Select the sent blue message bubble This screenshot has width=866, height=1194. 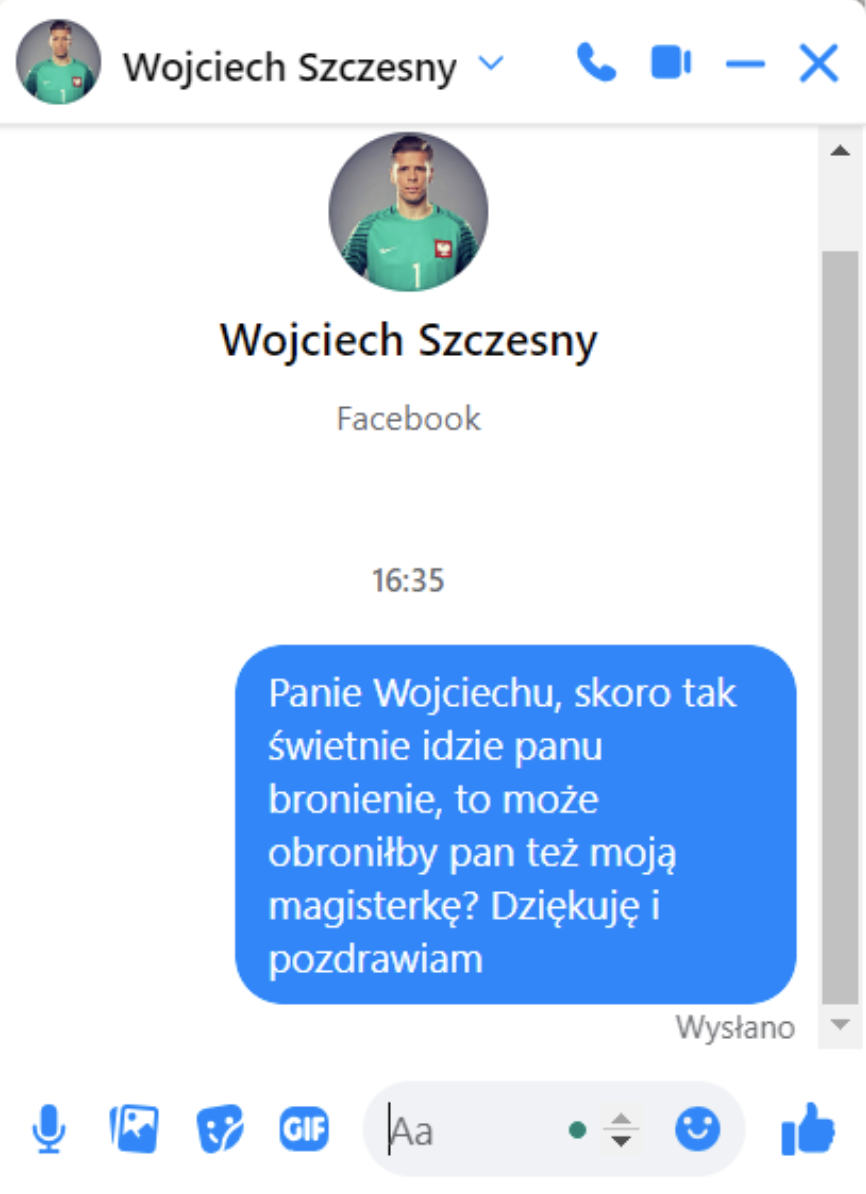[x=516, y=825]
